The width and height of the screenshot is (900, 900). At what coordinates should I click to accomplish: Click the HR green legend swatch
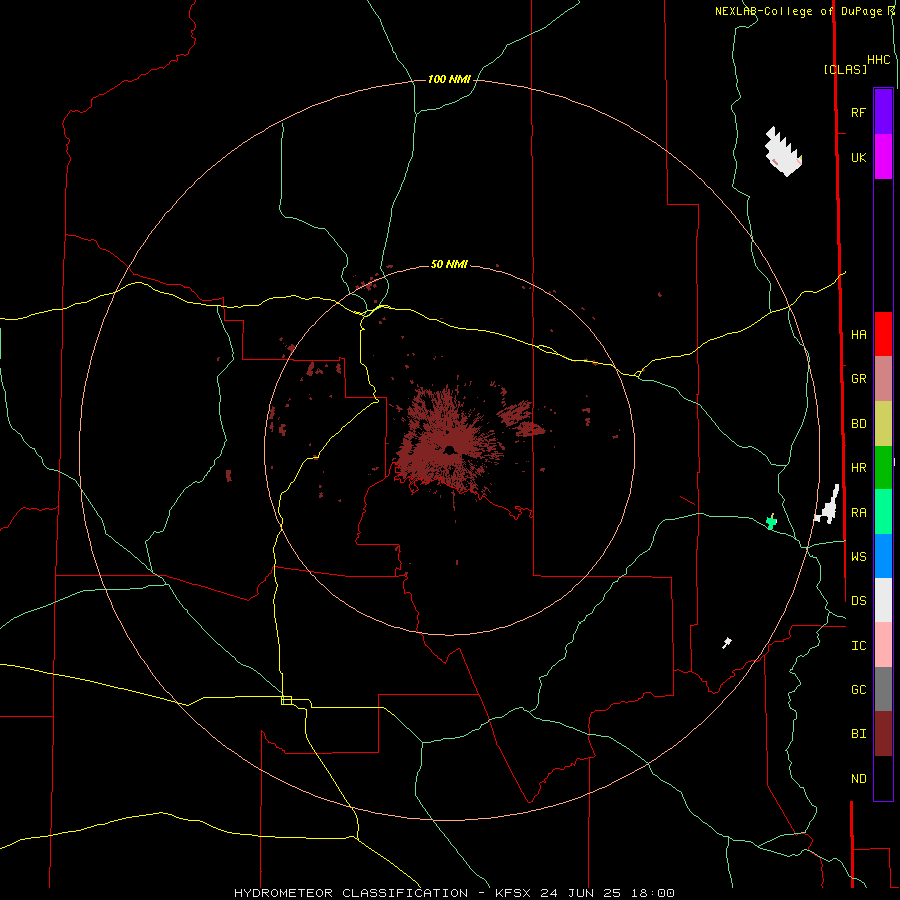883,468
